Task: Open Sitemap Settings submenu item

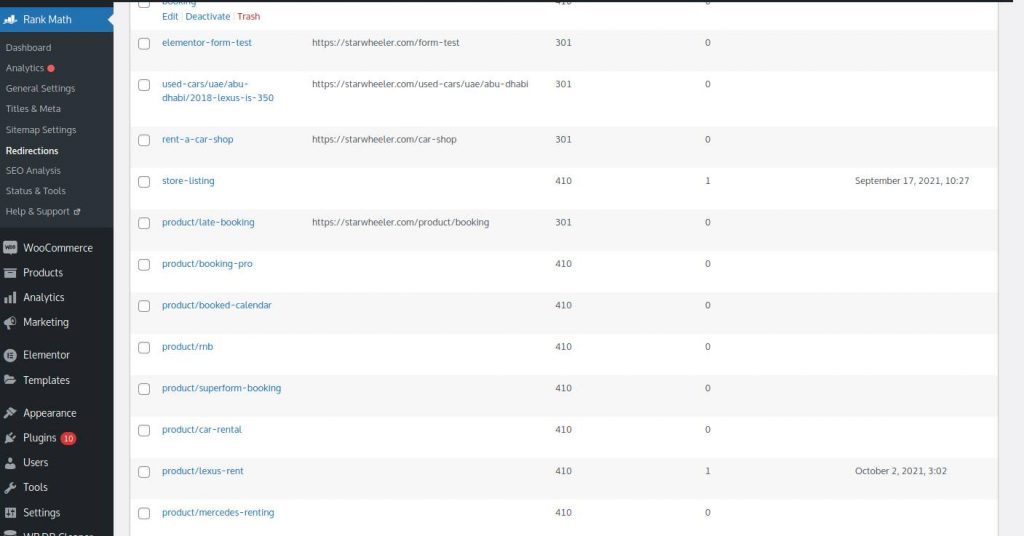Action: click(41, 130)
